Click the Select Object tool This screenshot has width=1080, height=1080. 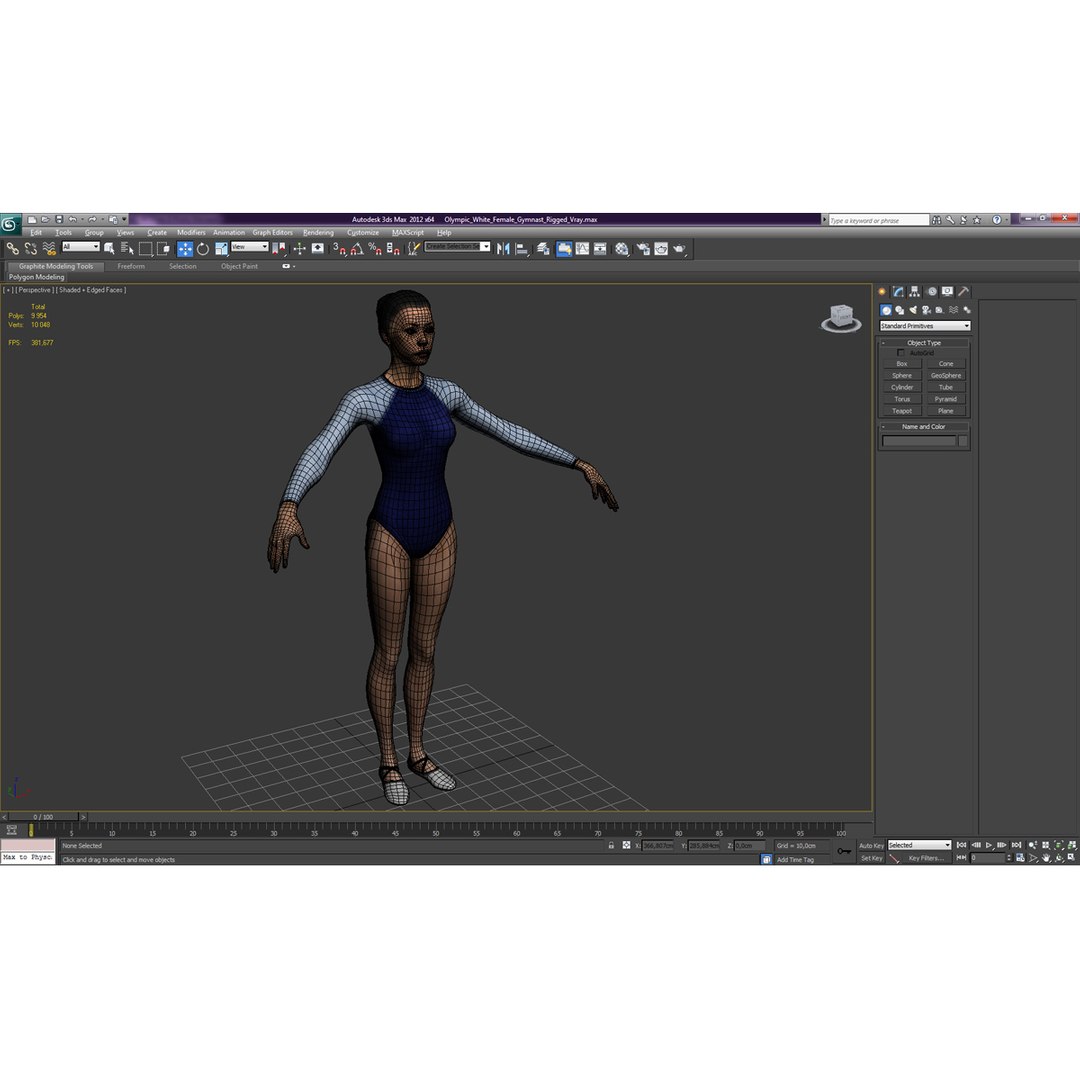click(x=109, y=249)
